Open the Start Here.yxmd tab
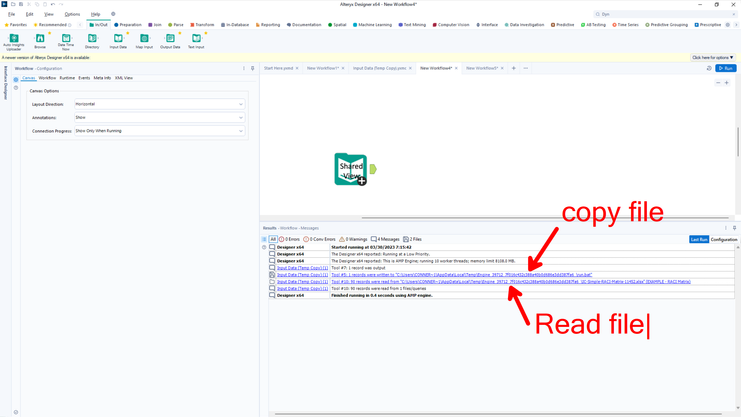 (x=278, y=68)
